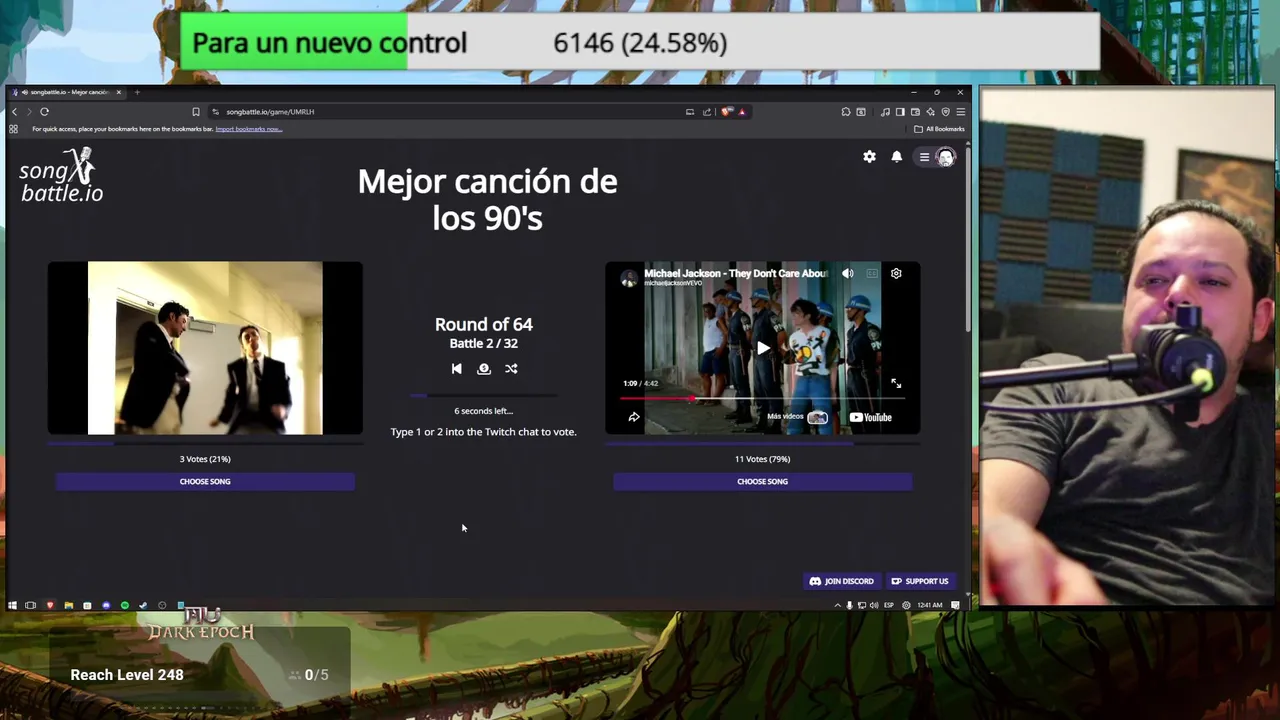Click the Brave Rewards triangle icon
The width and height of the screenshot is (1280, 720).
pos(741,112)
